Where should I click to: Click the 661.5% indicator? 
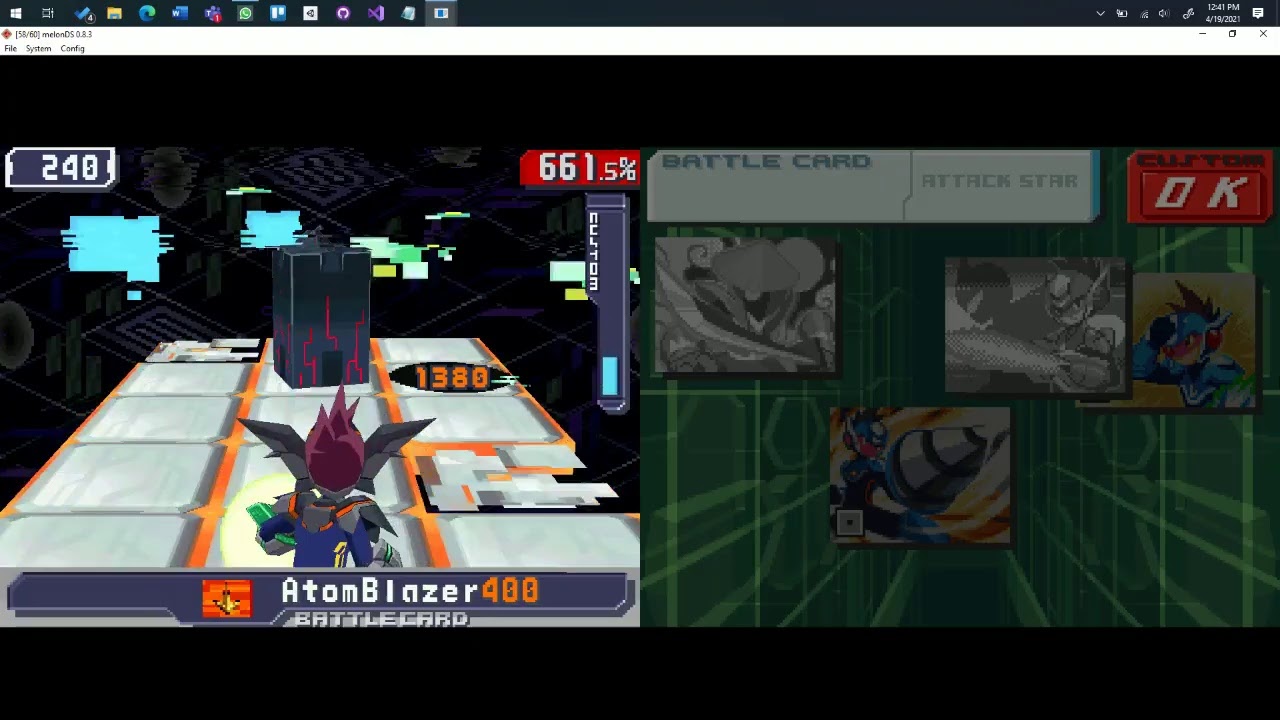tap(579, 168)
